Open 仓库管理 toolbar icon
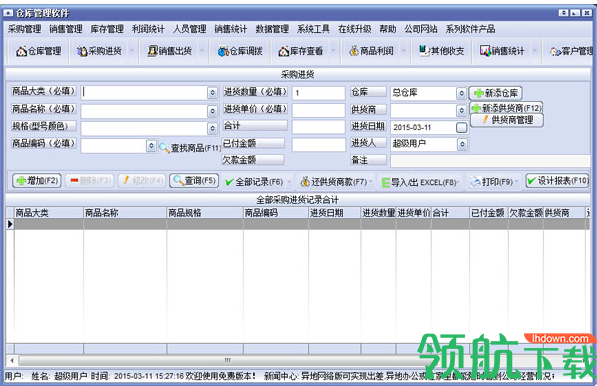 [38, 51]
